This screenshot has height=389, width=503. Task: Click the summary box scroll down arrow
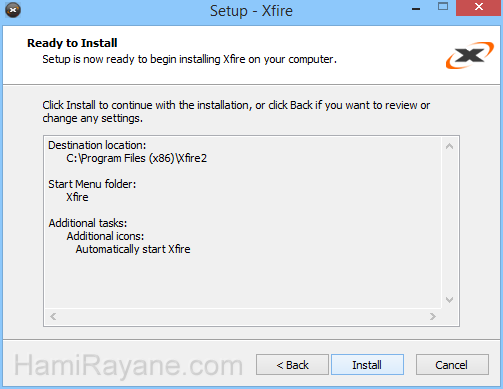[449, 300]
